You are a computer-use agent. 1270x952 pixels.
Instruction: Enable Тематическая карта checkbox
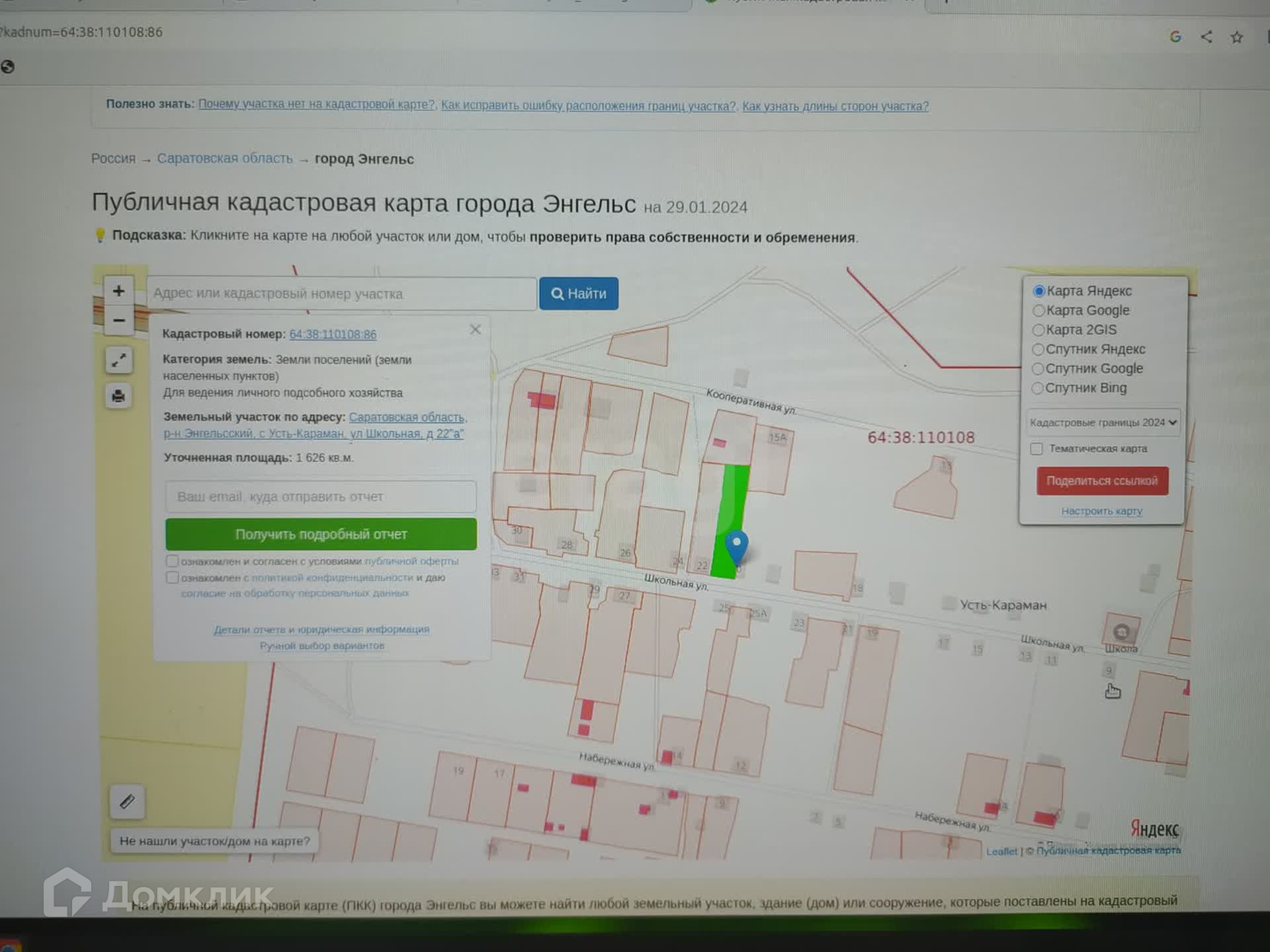click(1037, 449)
